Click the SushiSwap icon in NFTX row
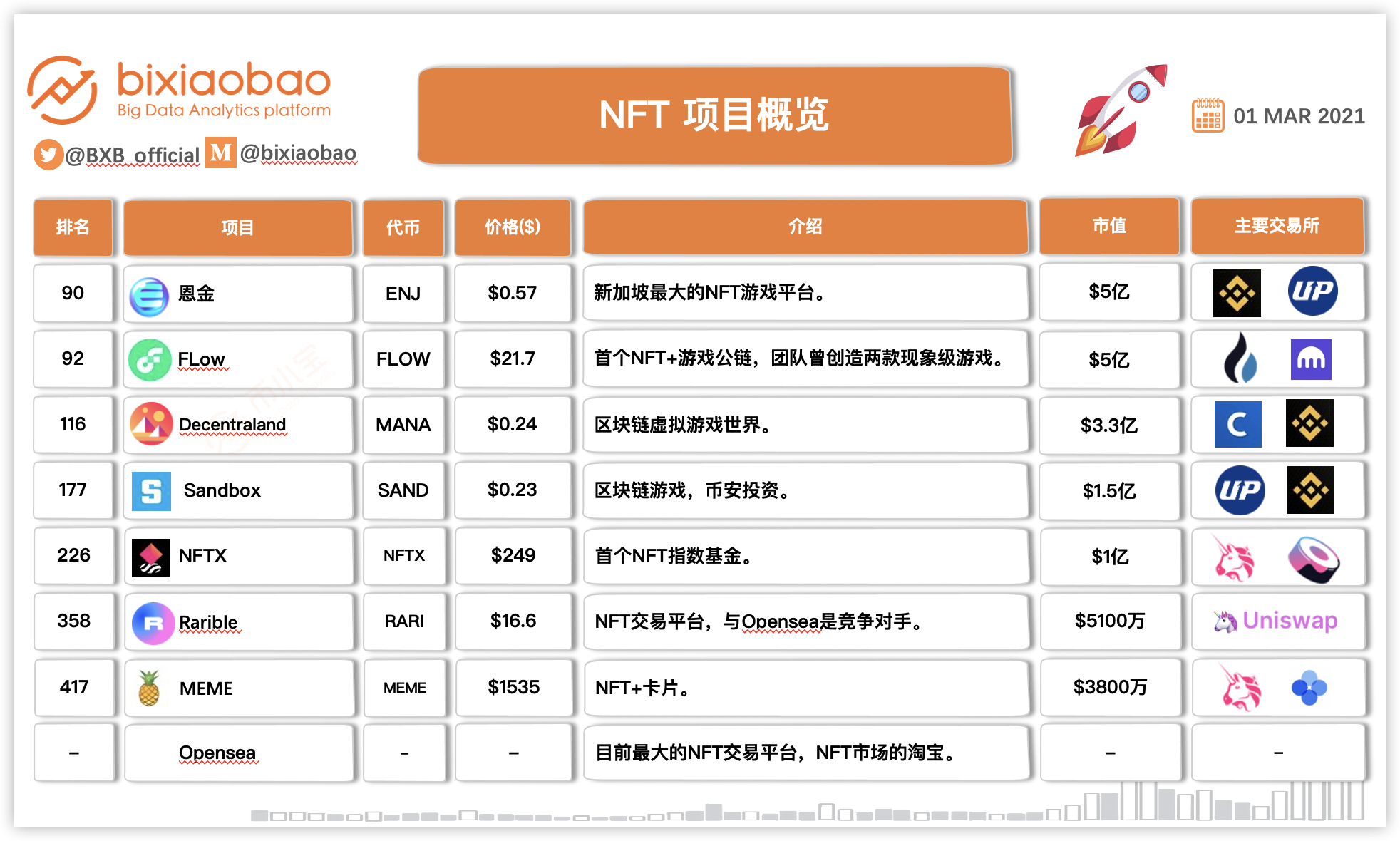Viewport: 1400px width, 841px height. point(1314,559)
